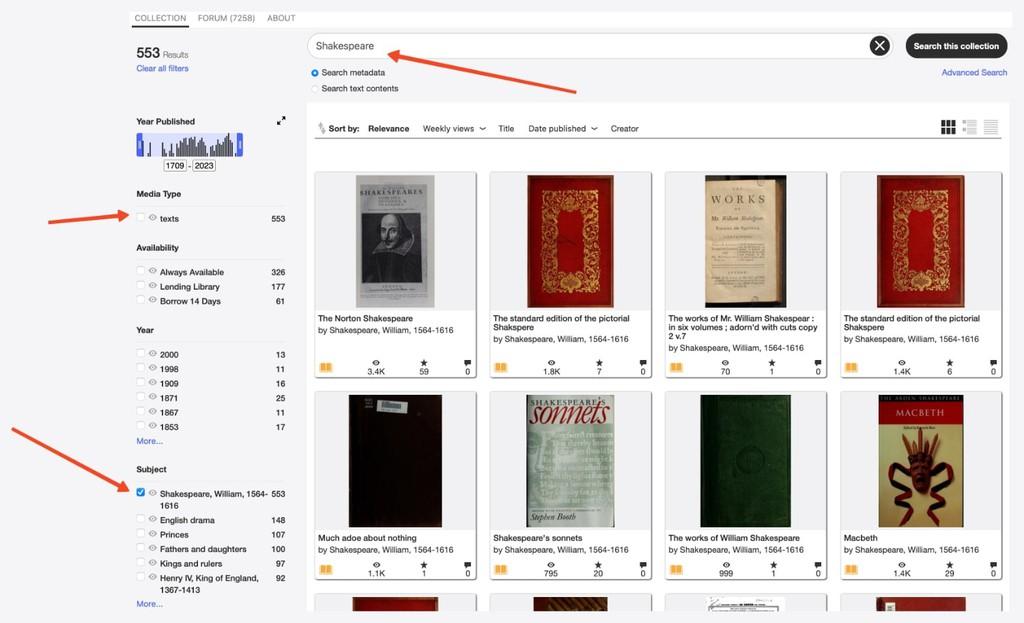Hide Always Available results via eye icon

tap(152, 271)
